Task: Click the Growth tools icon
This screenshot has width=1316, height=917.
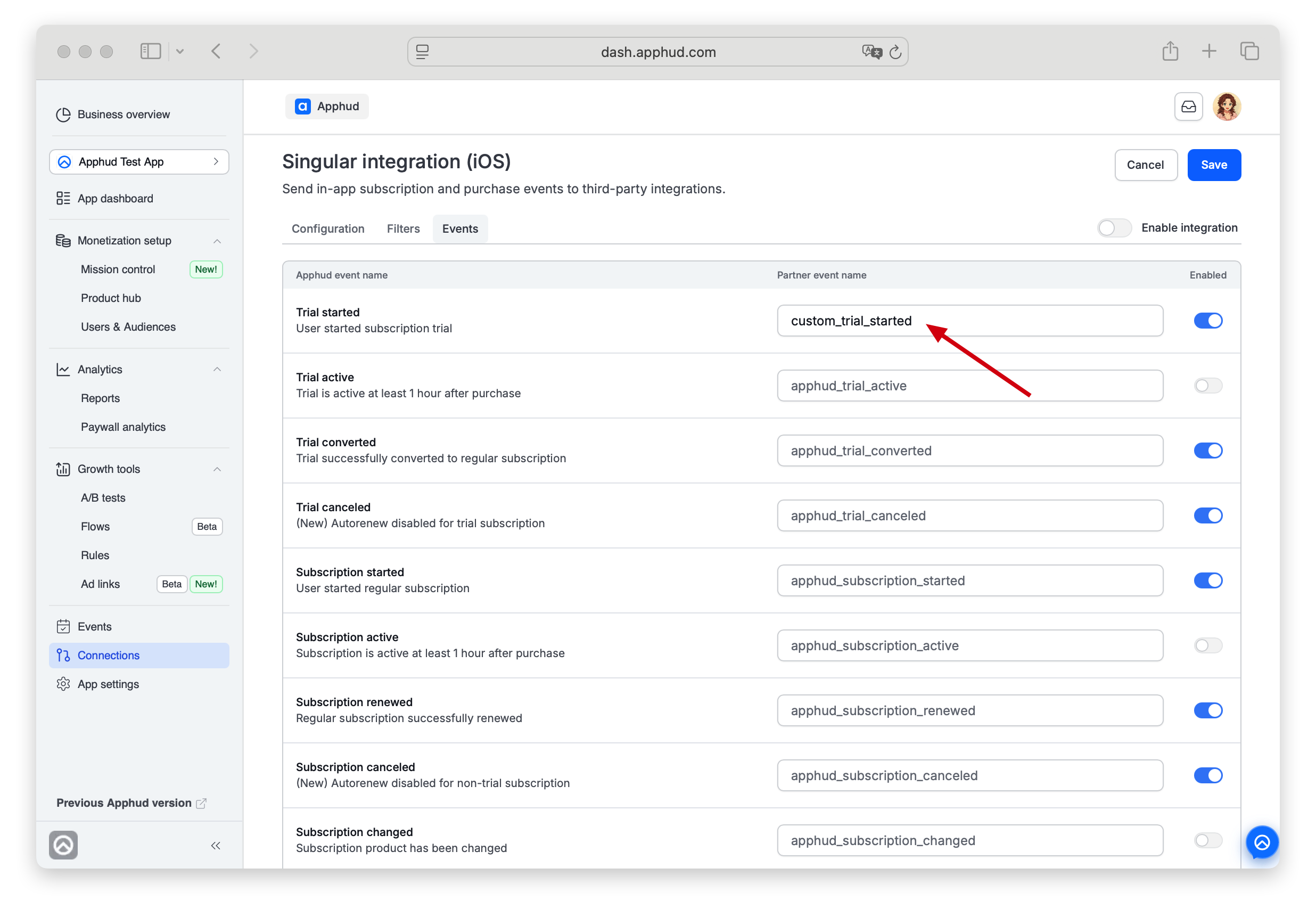Action: tap(63, 469)
